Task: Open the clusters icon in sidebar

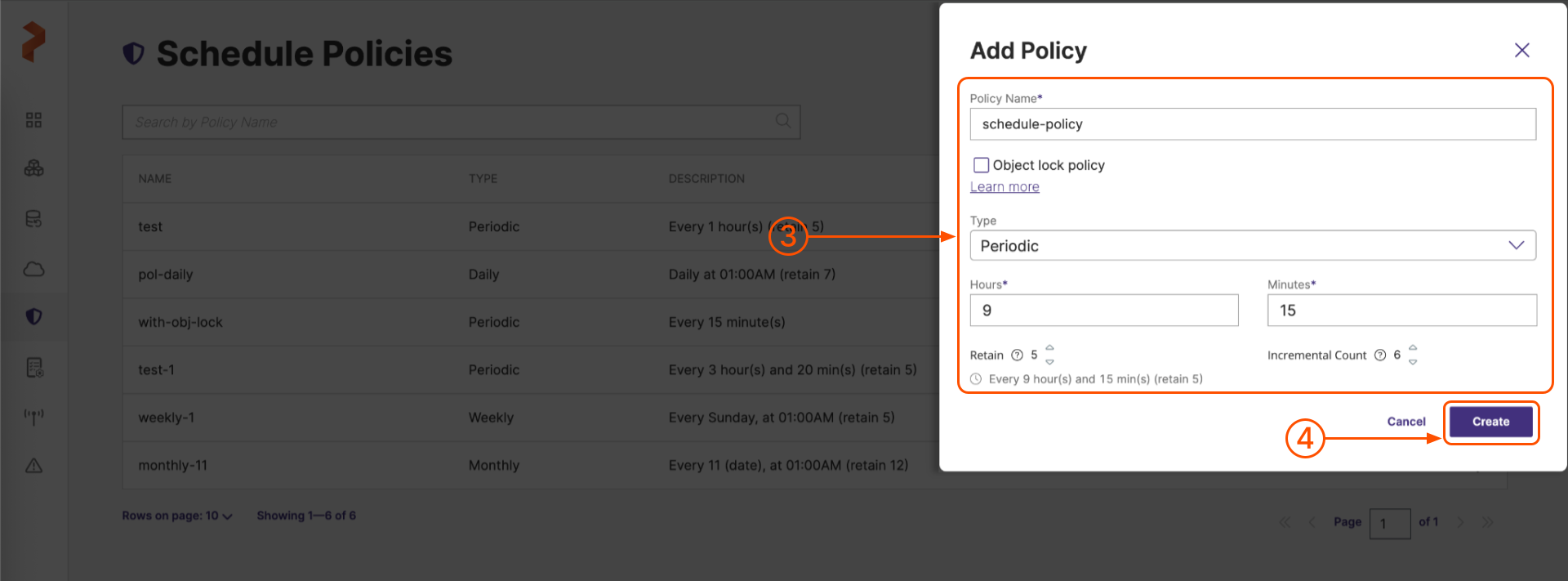Action: pos(33,168)
